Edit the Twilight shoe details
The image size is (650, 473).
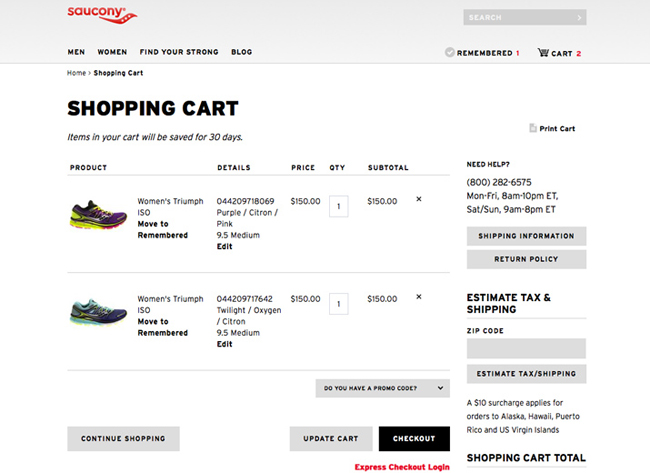tap(224, 344)
